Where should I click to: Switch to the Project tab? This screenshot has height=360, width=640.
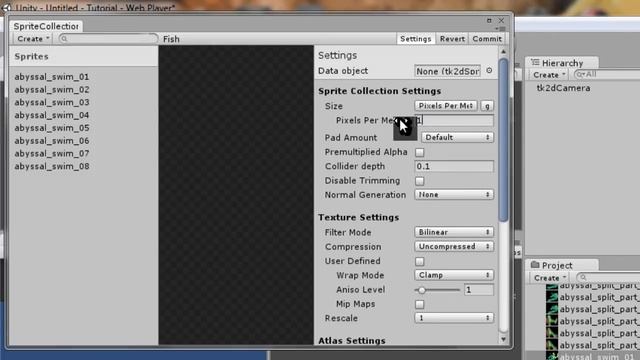pyautogui.click(x=562, y=265)
